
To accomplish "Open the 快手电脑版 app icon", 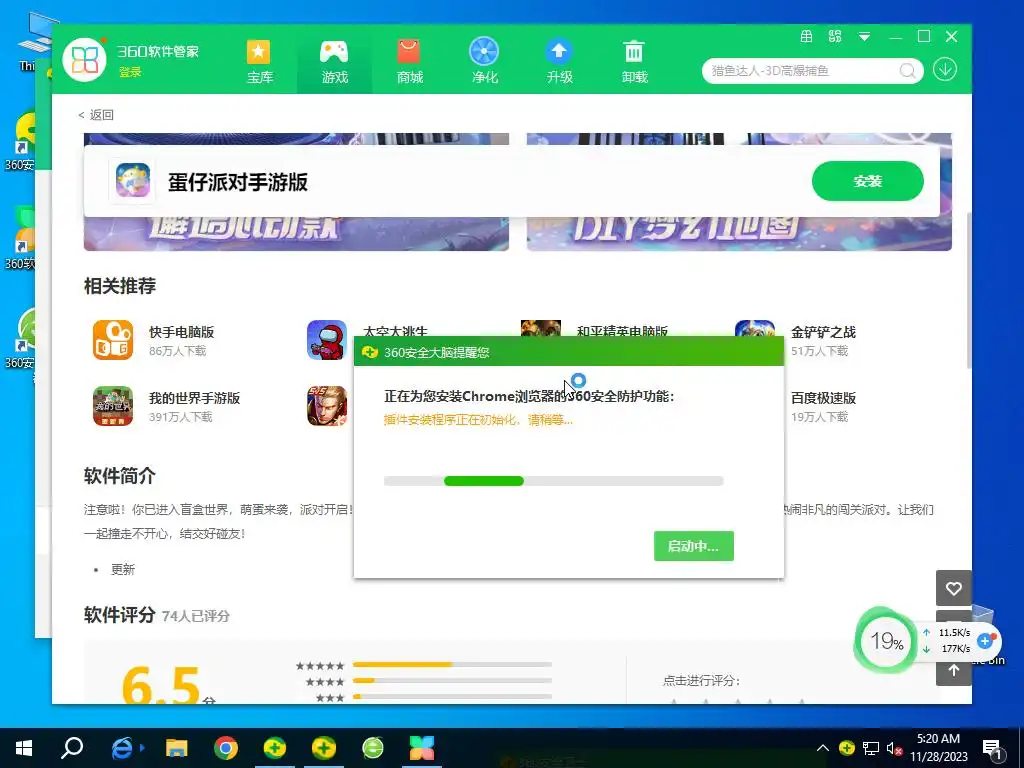I will 113,340.
